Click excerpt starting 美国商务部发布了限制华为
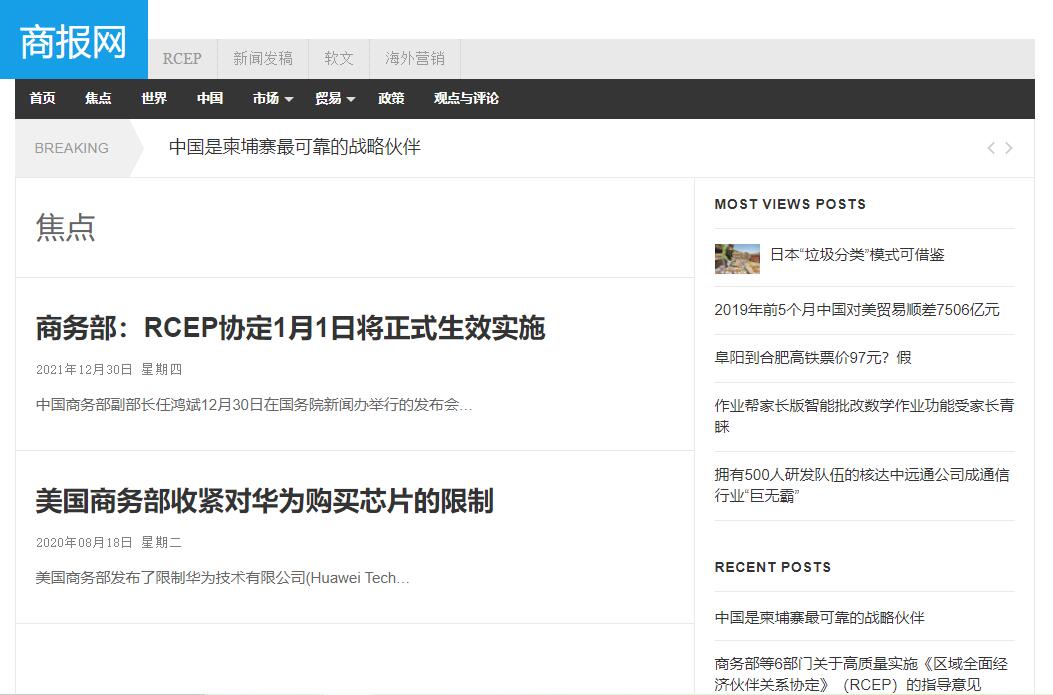The width and height of the screenshot is (1053, 695). click(x=222, y=577)
